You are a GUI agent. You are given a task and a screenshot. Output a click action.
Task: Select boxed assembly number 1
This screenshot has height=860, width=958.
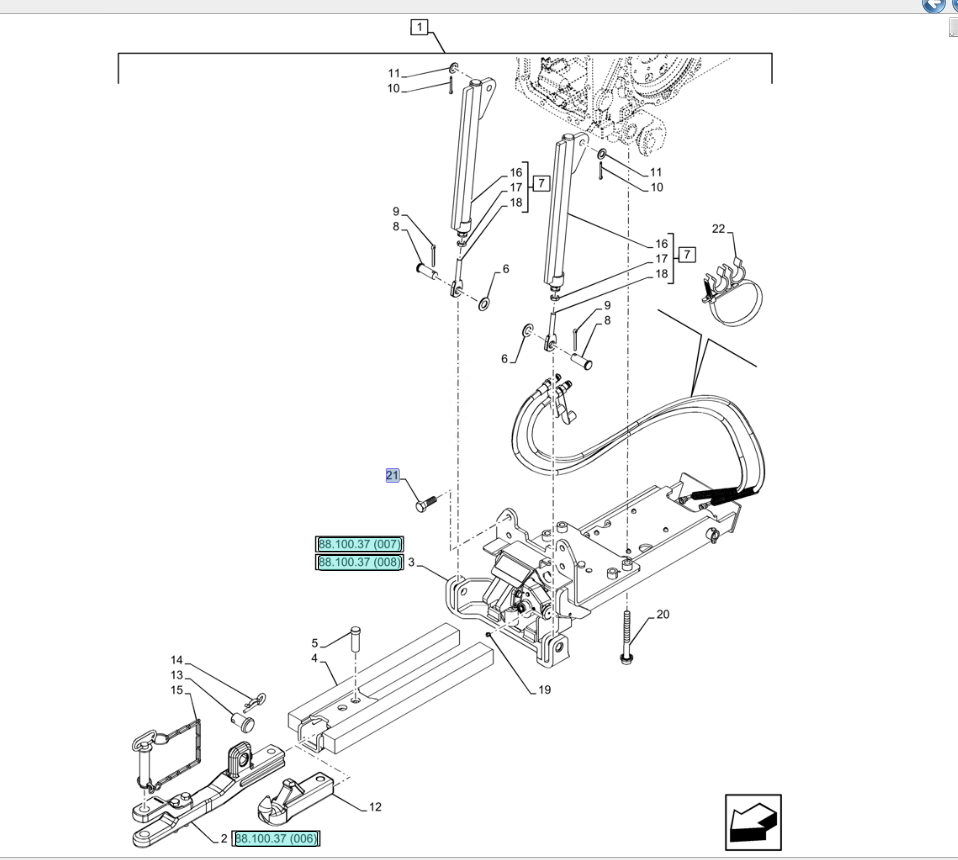(419, 27)
